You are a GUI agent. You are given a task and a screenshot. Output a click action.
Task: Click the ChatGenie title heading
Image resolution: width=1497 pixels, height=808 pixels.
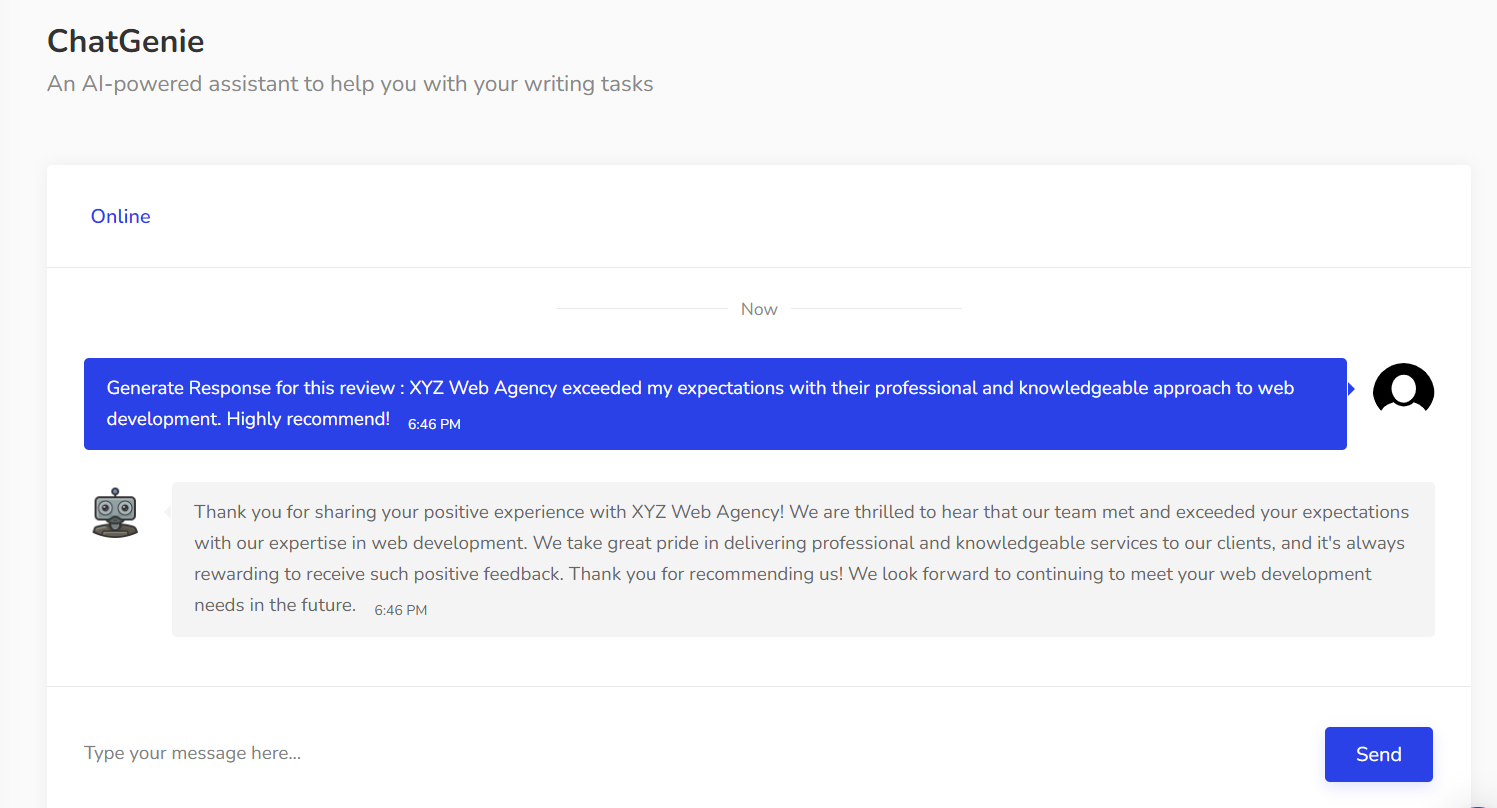tap(126, 41)
